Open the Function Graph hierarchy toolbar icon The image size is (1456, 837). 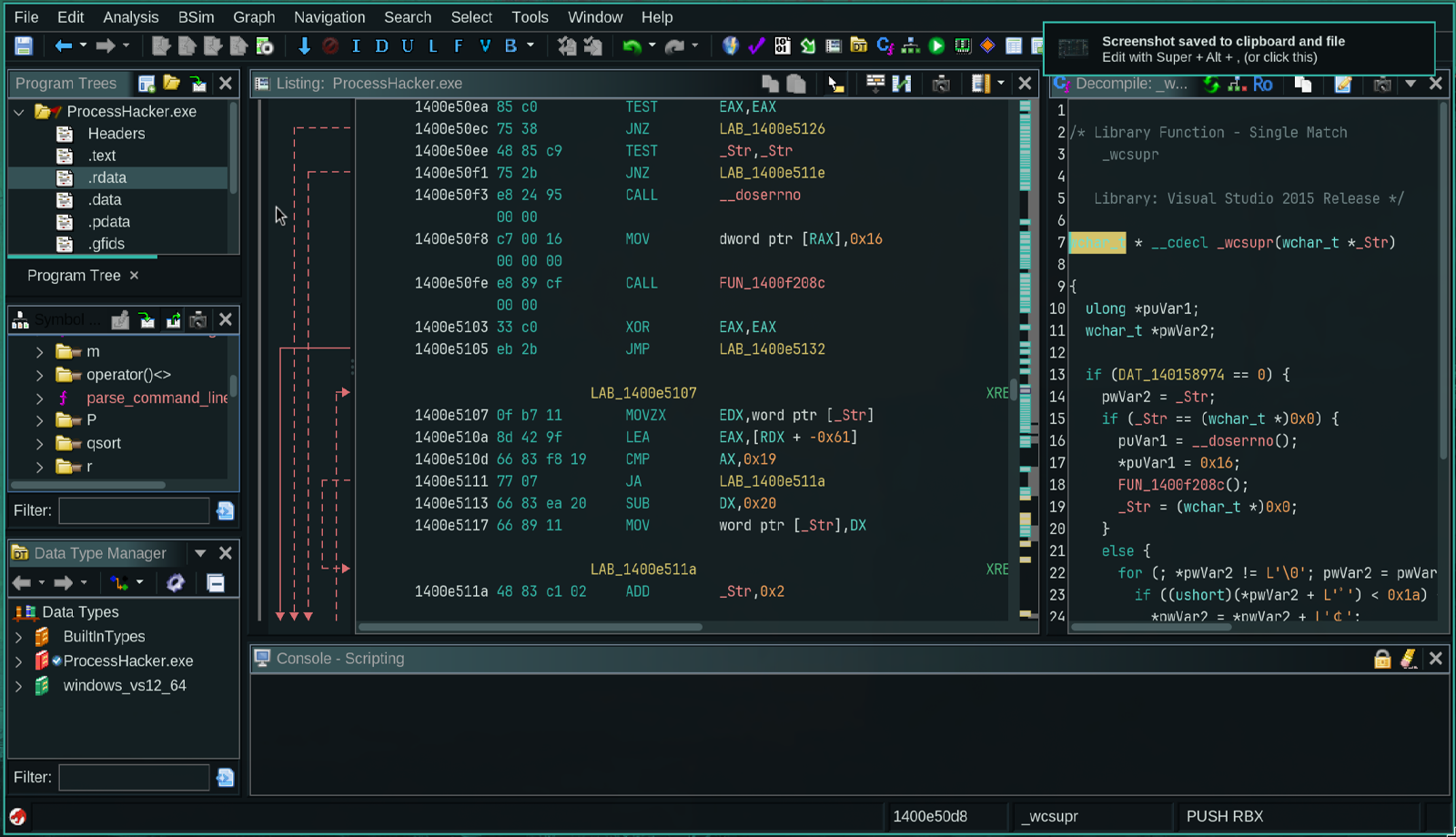tap(910, 45)
